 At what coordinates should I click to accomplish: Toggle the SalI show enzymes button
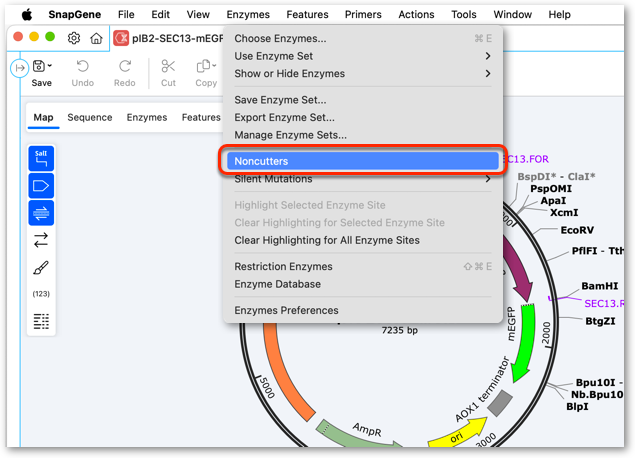click(x=41, y=158)
